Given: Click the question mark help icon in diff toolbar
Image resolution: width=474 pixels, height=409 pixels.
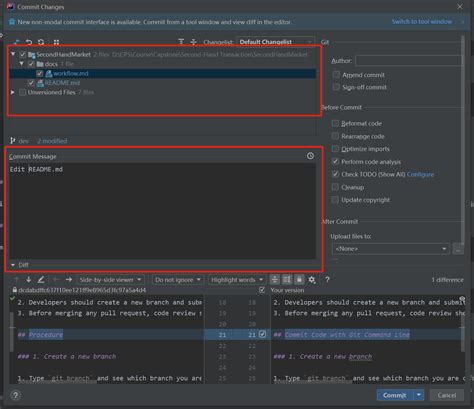Looking at the screenshot, I should 327,279.
